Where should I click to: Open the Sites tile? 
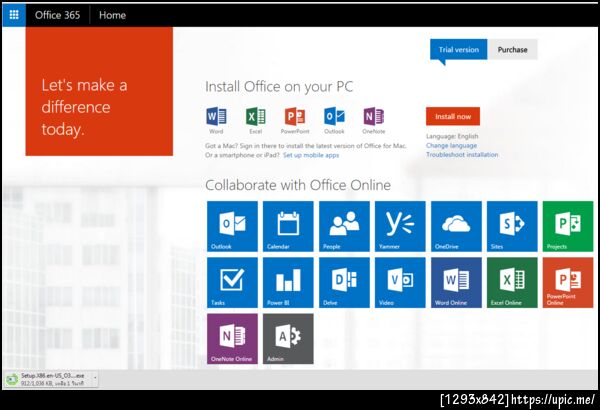(x=512, y=226)
